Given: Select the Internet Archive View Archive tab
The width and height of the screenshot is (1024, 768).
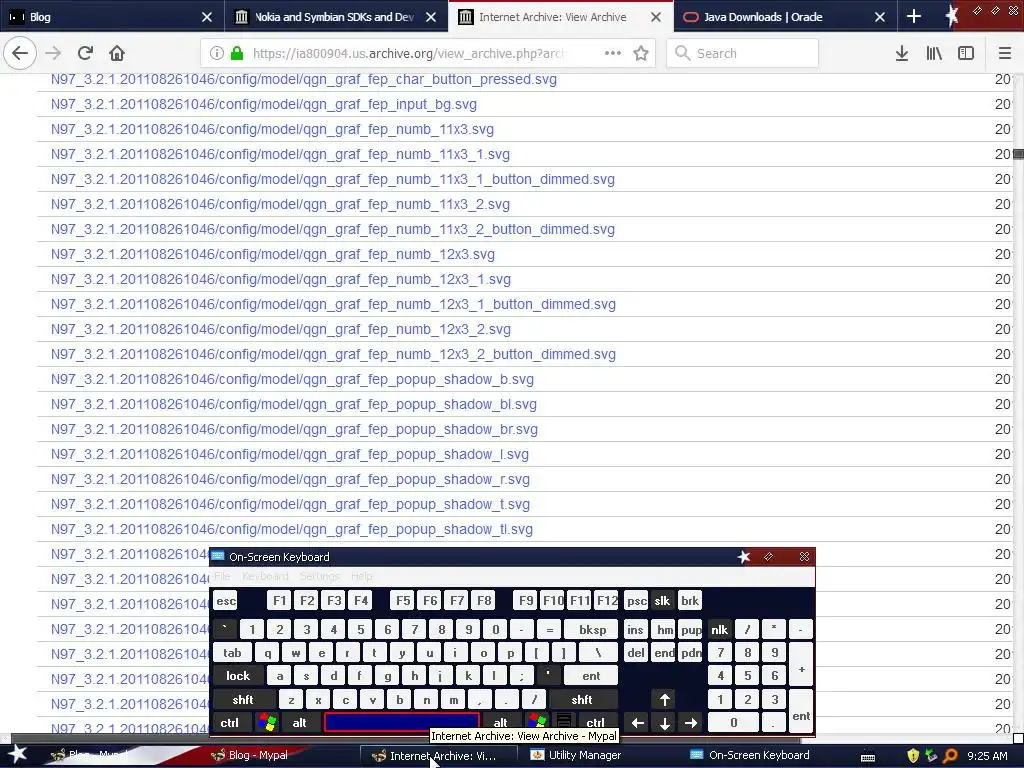Looking at the screenshot, I should (560, 17).
